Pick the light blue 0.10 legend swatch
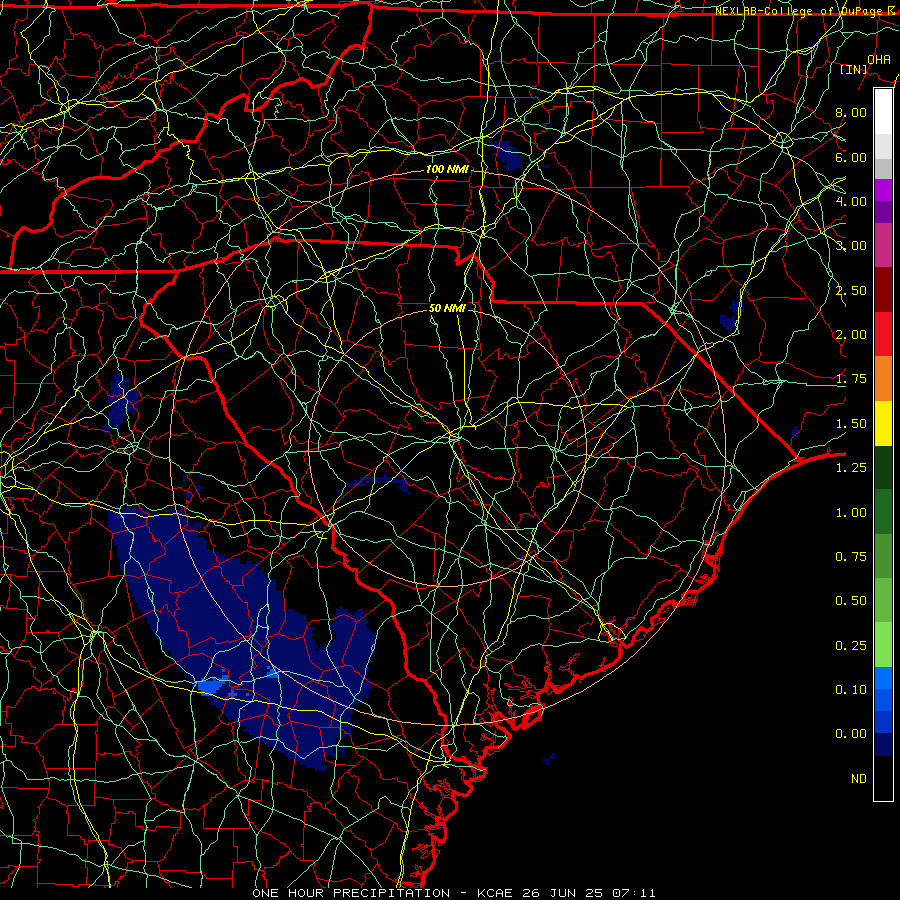 [883, 678]
